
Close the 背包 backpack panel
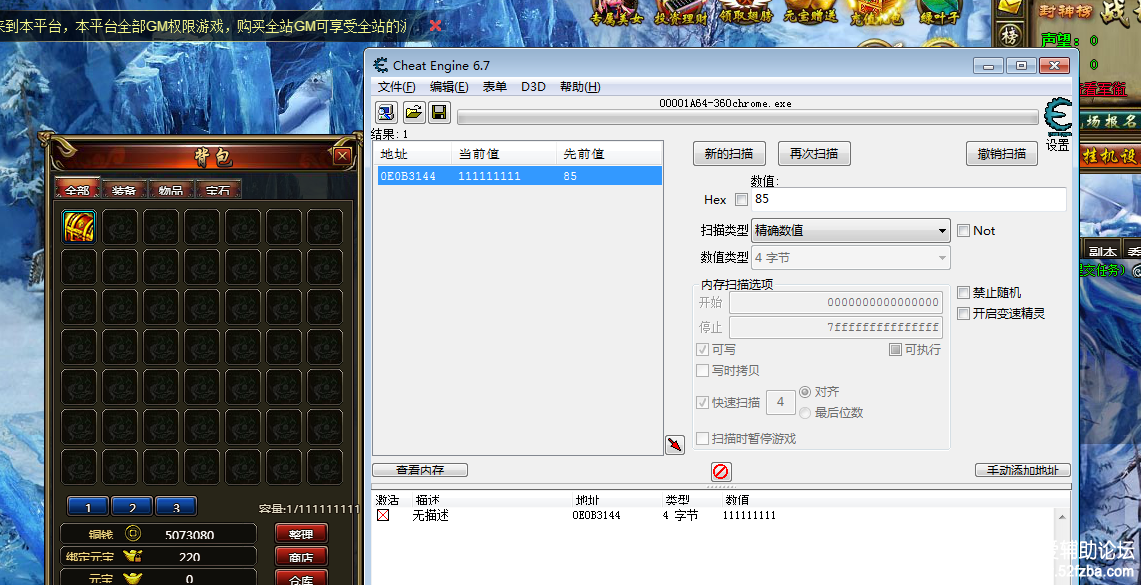tap(342, 155)
